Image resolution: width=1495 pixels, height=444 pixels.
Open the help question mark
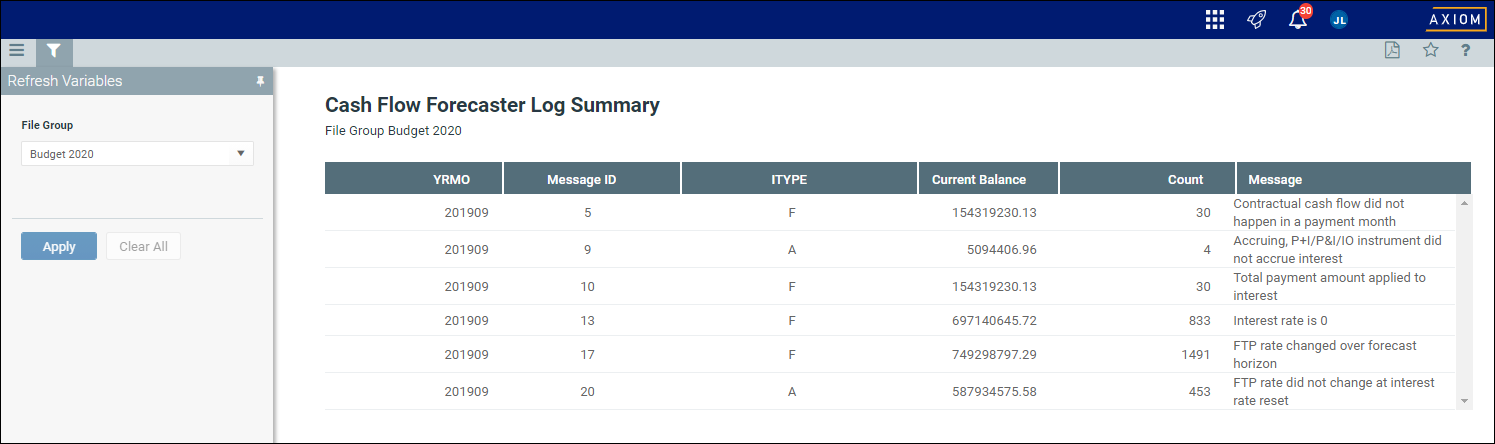(1465, 51)
